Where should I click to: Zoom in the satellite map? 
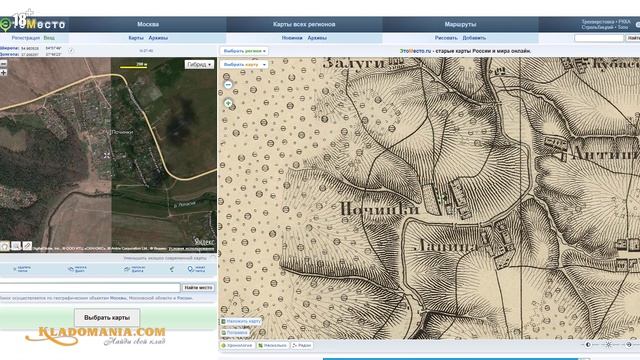coord(3,73)
